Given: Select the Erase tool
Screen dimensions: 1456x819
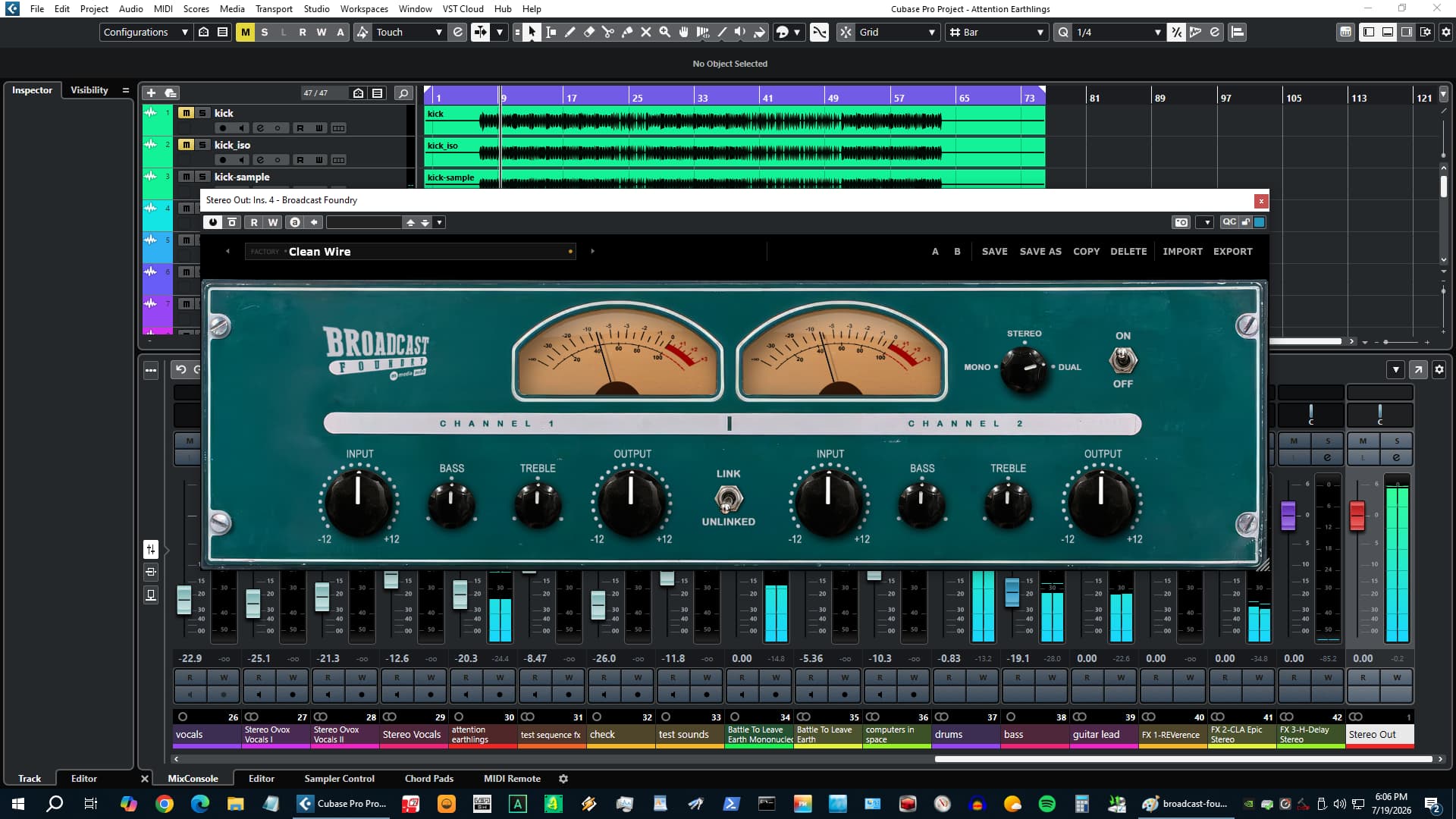Looking at the screenshot, I should (589, 32).
